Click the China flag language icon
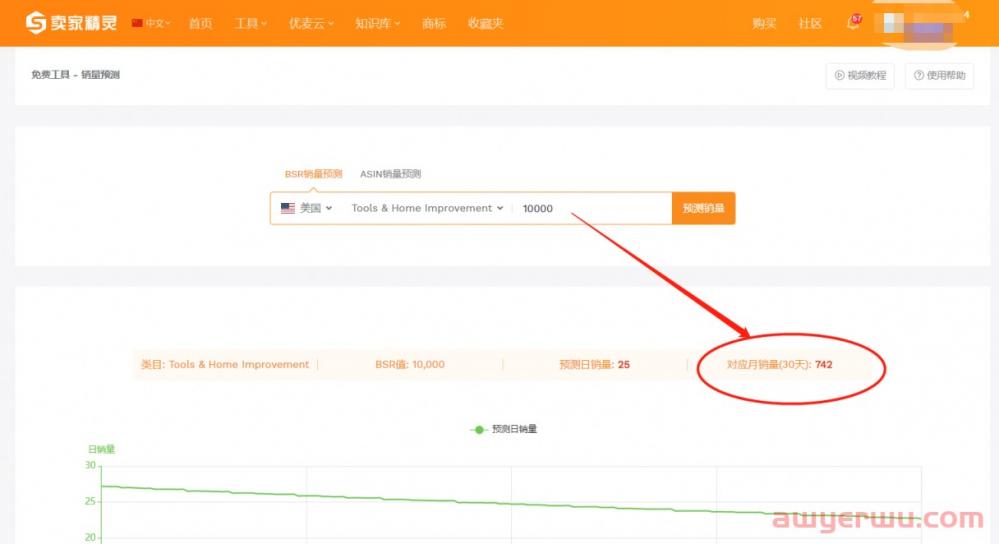The height and width of the screenshot is (544, 999). 137,23
